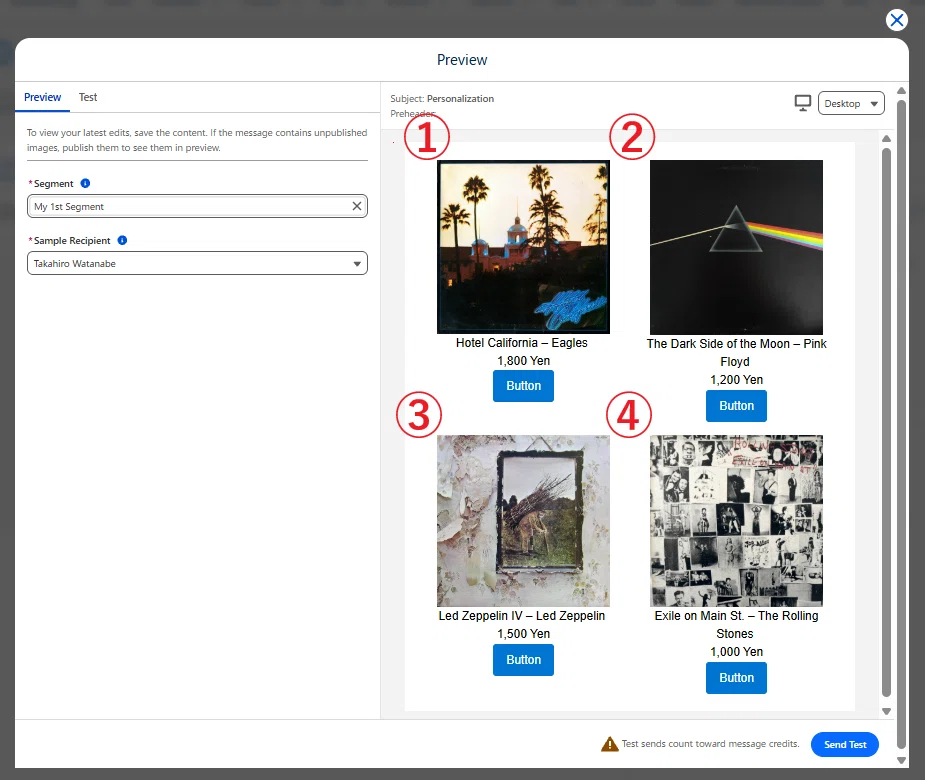This screenshot has height=780, width=925.
Task: Click outer dialog scrollbar up arrow
Action: click(x=901, y=91)
